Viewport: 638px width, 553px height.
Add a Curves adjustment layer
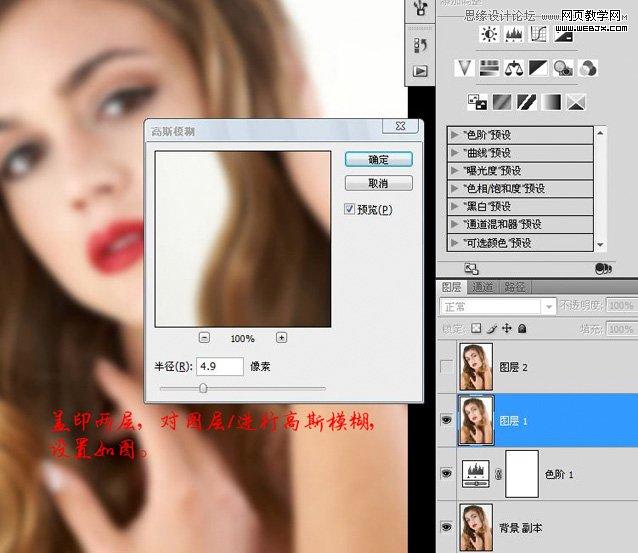(538, 34)
